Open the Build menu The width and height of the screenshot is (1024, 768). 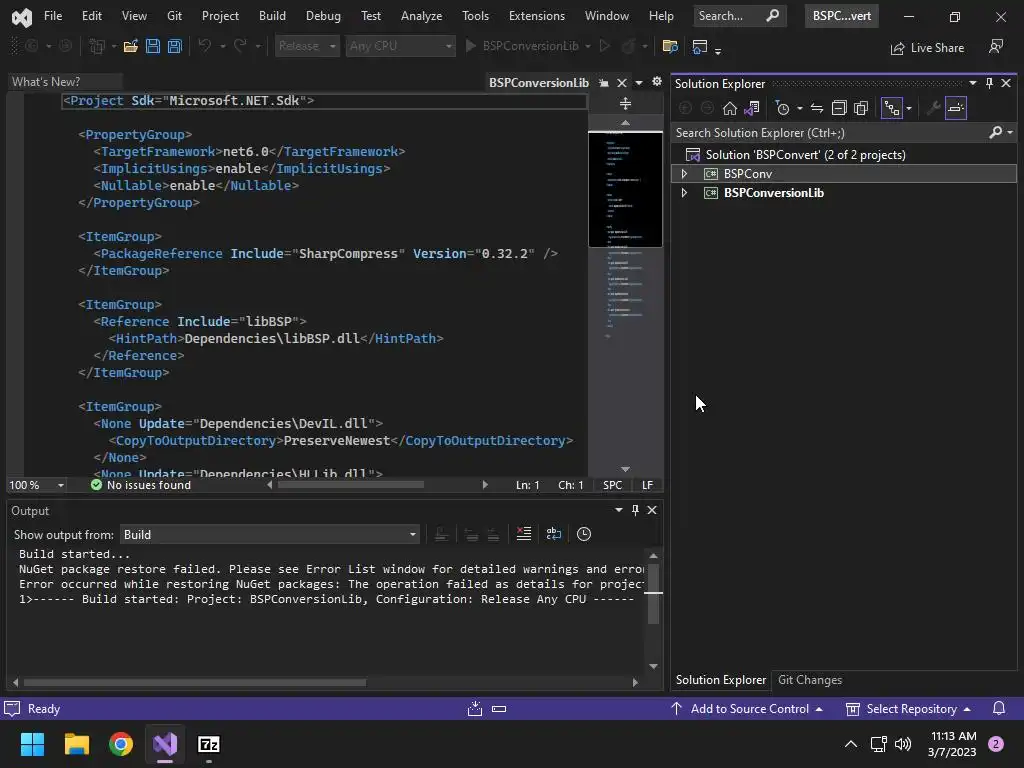[271, 16]
